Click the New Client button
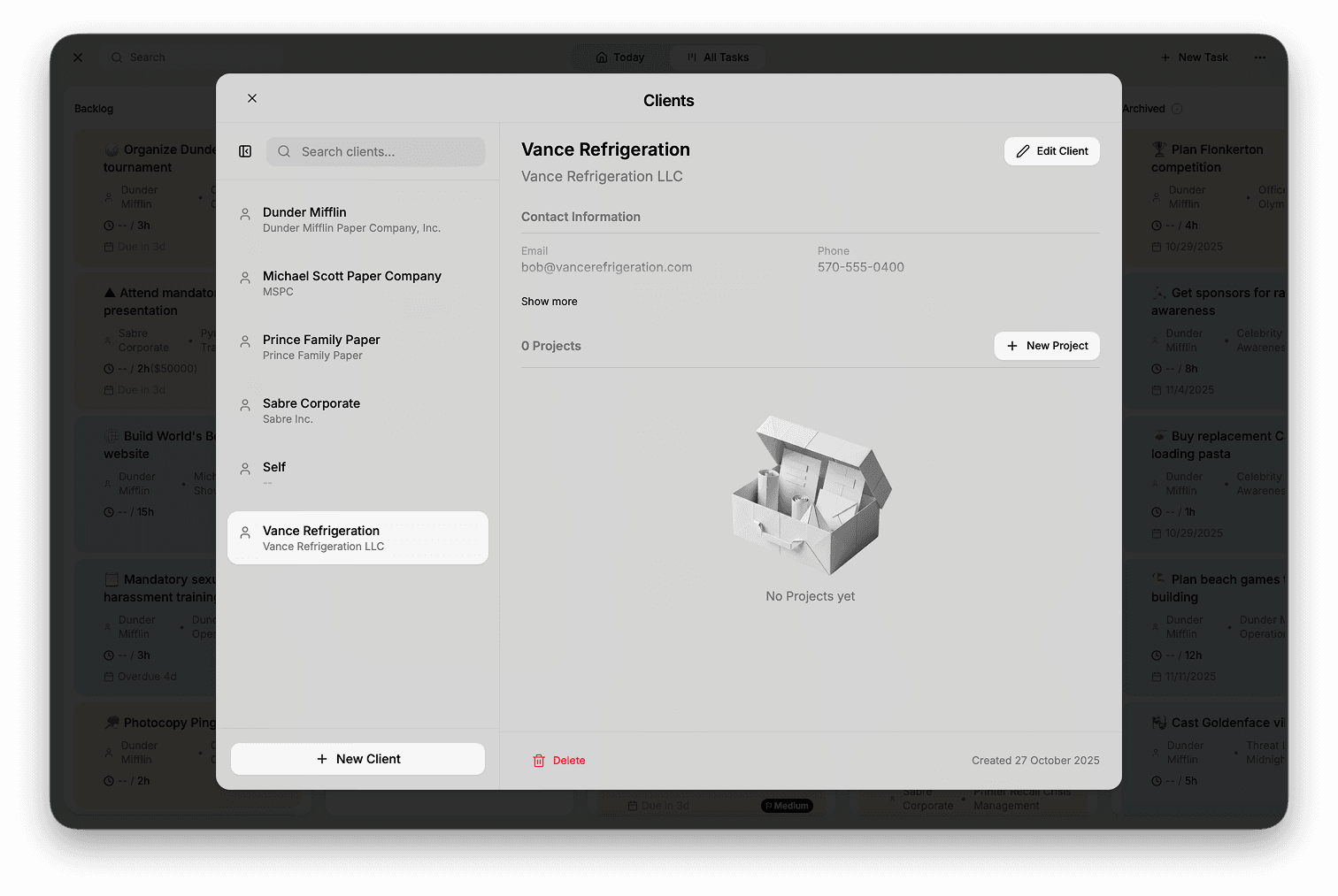The image size is (1338, 896). 358,758
